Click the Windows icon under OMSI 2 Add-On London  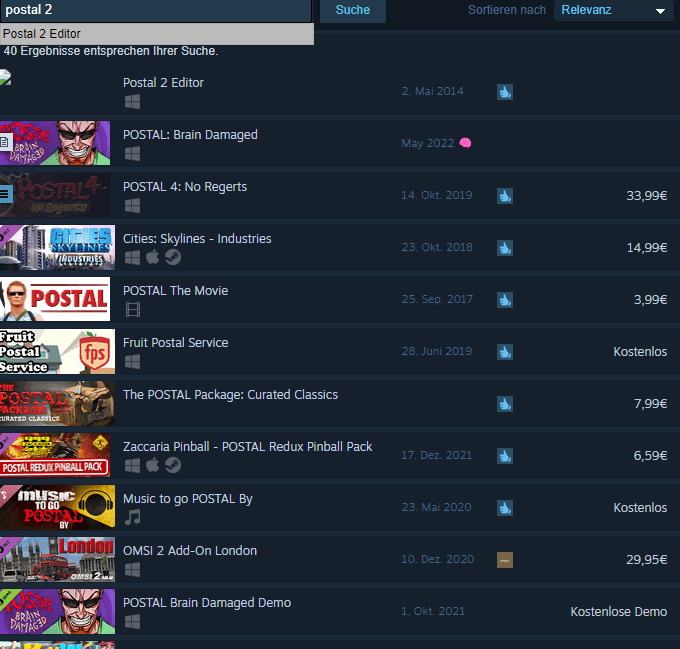(x=132, y=570)
